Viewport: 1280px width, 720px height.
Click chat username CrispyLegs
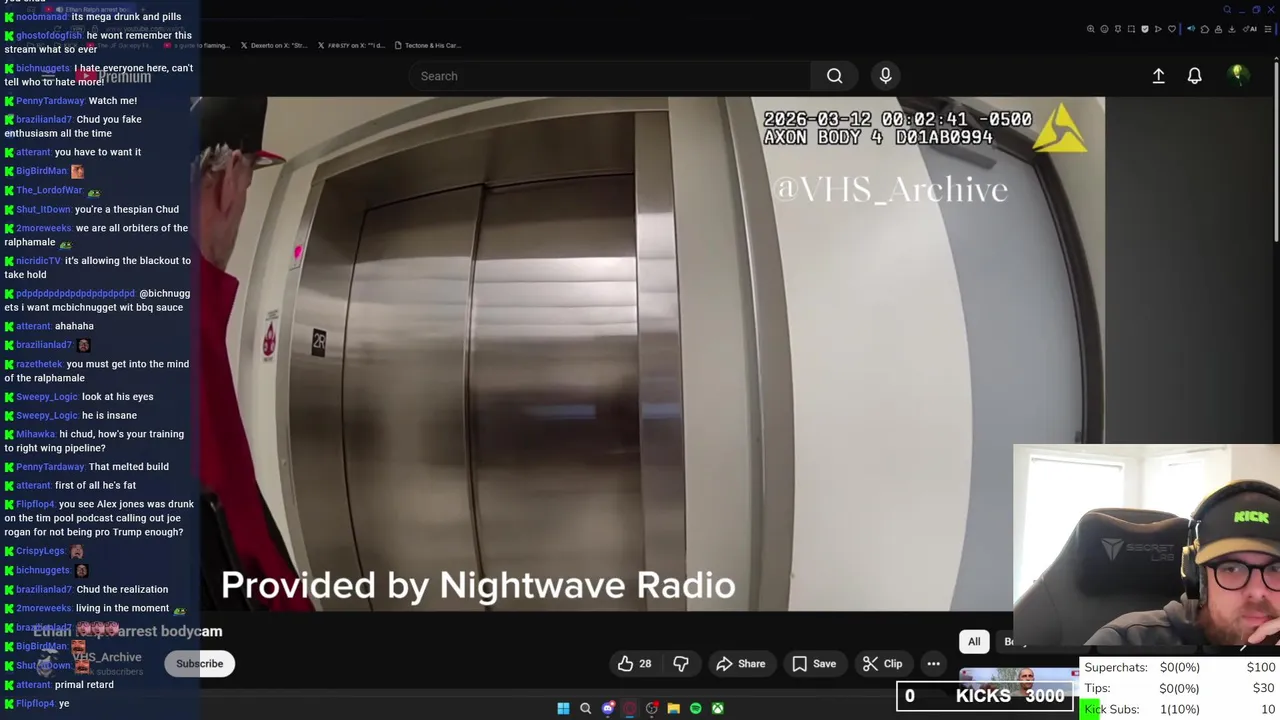point(40,551)
